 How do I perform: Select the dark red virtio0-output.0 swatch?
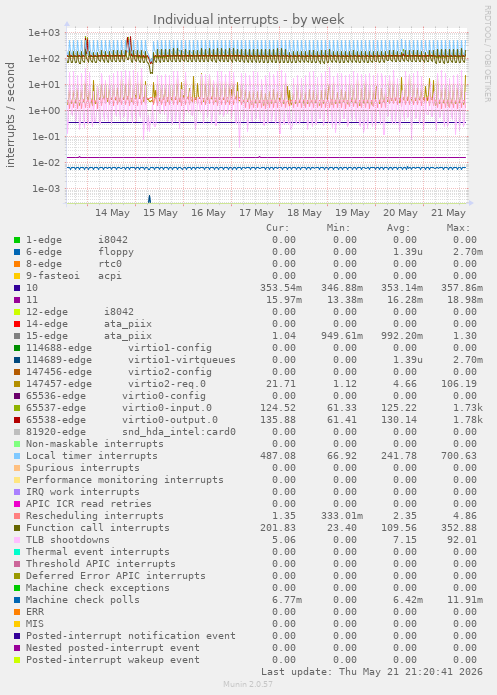17,420
